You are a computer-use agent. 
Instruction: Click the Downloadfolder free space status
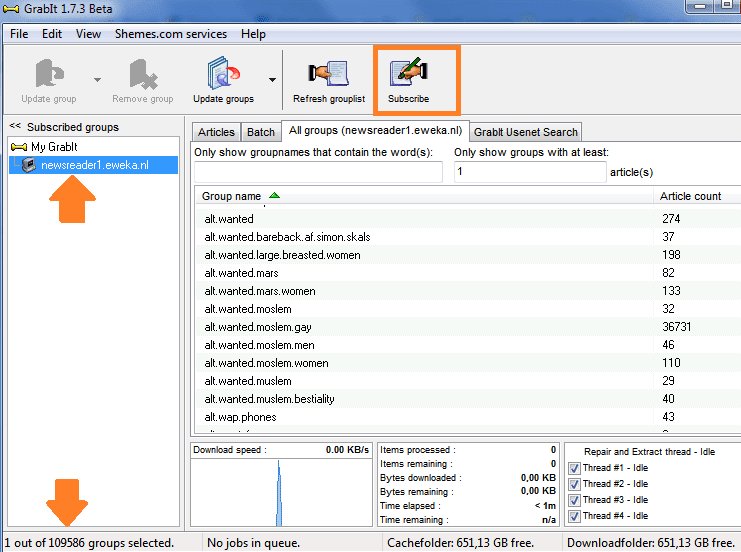pos(651,543)
